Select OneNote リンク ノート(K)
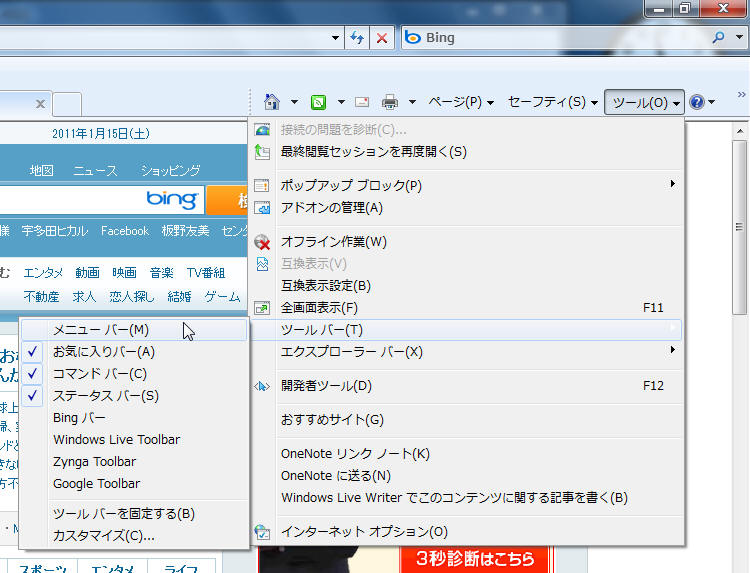This screenshot has width=750, height=573. [467, 454]
